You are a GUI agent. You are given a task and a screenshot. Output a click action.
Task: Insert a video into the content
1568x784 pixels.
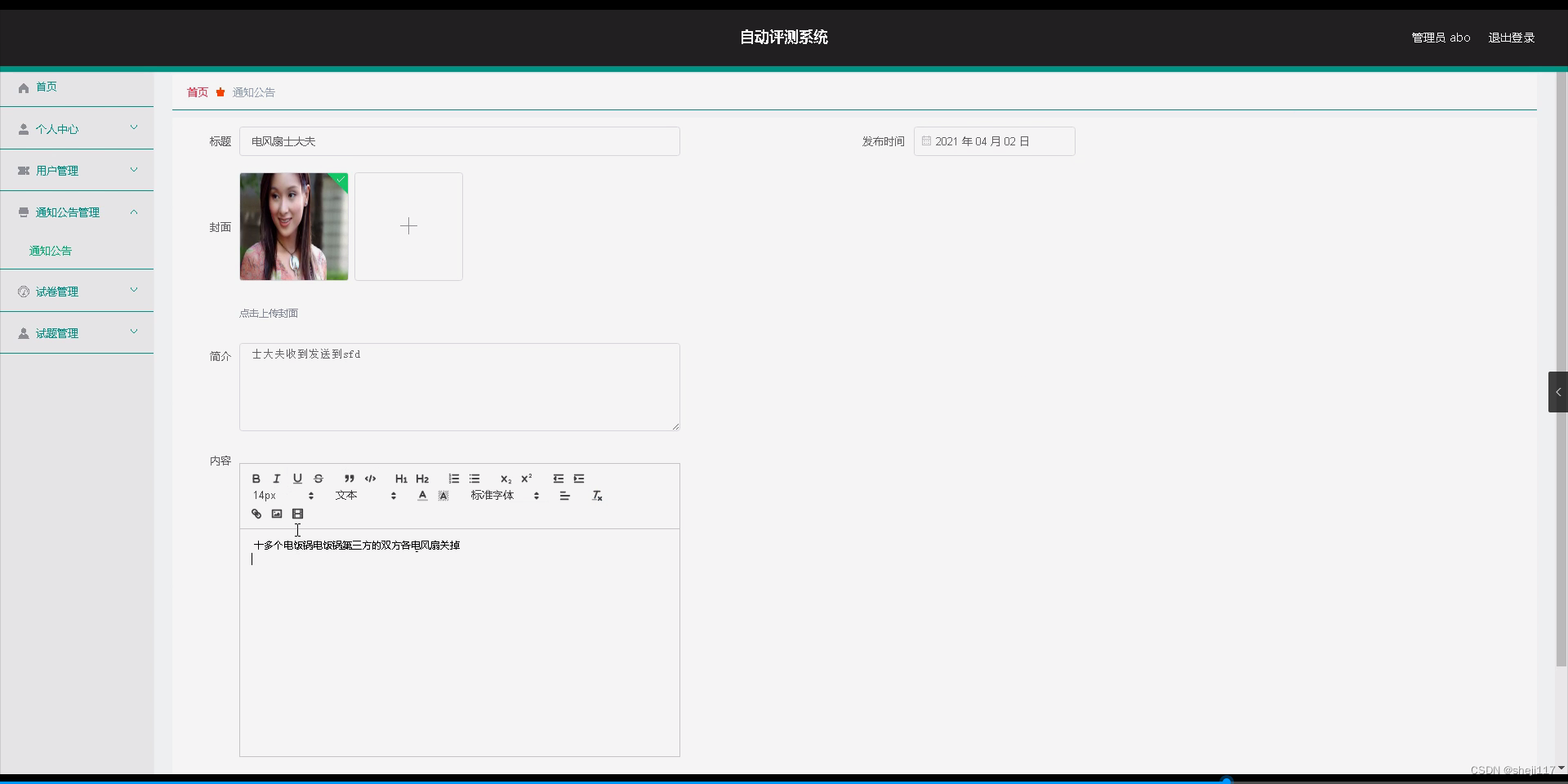click(x=298, y=514)
